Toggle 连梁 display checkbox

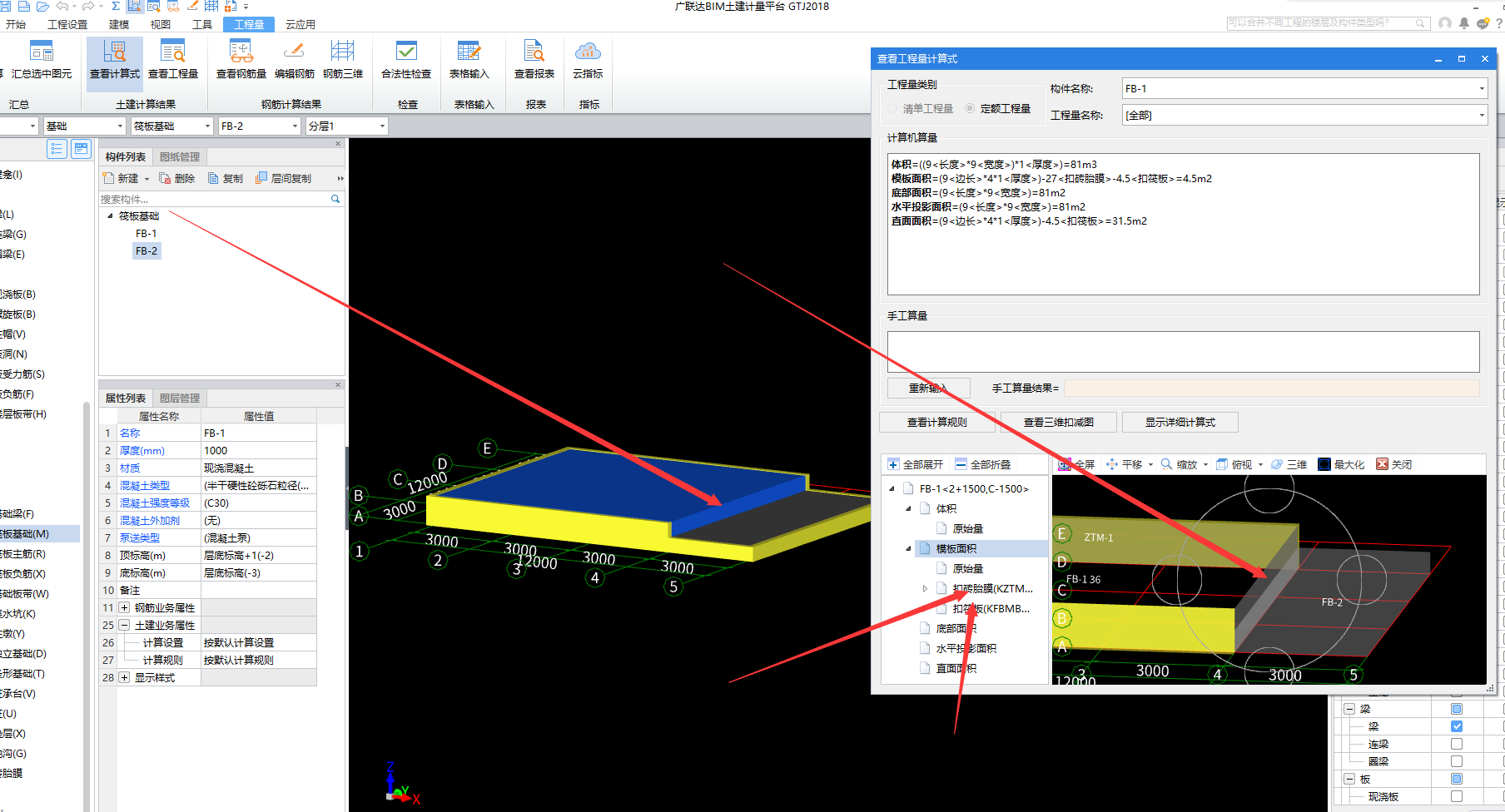(1457, 744)
